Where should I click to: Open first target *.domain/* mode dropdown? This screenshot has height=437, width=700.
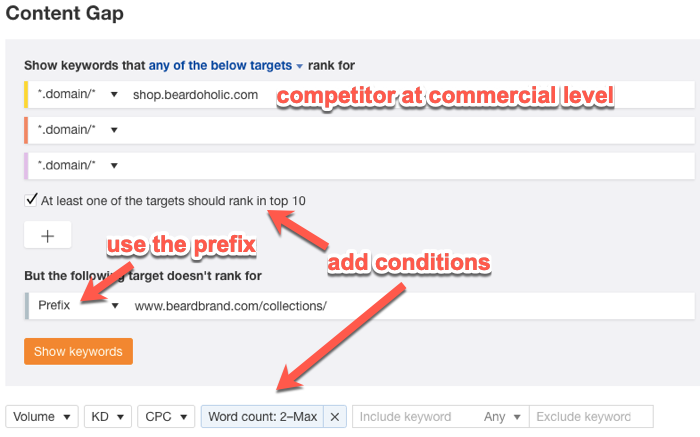(79, 95)
